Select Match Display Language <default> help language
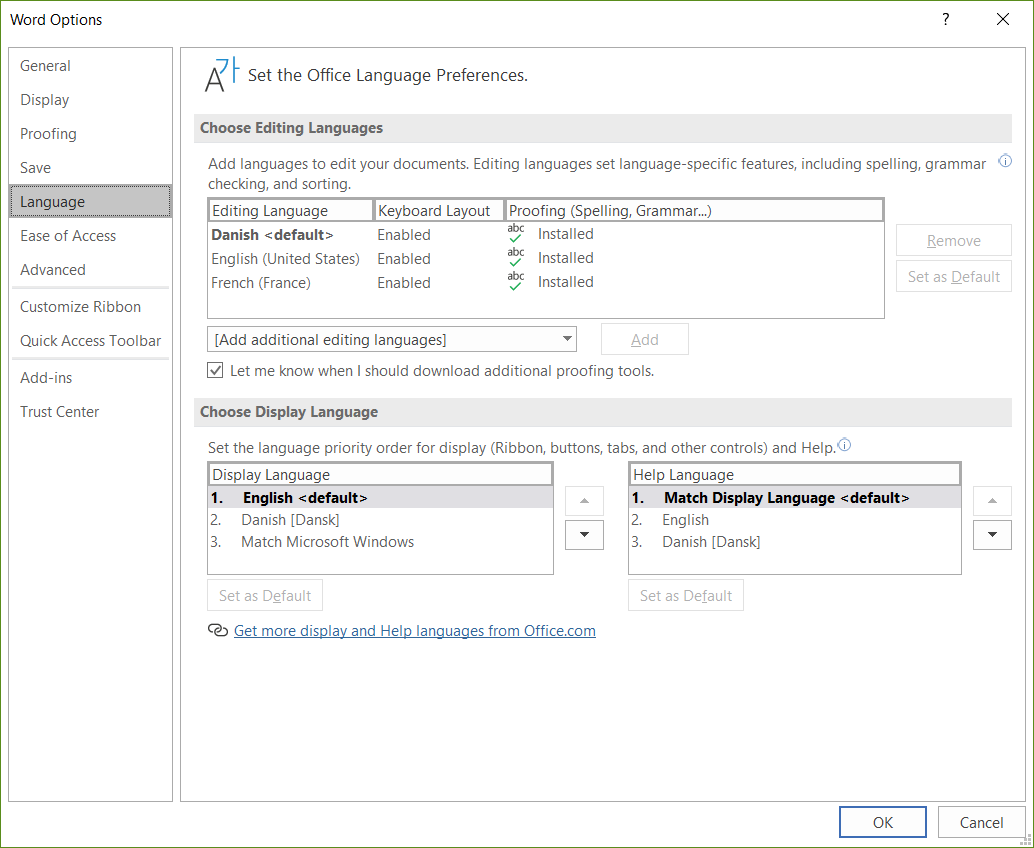1034x848 pixels. click(795, 498)
